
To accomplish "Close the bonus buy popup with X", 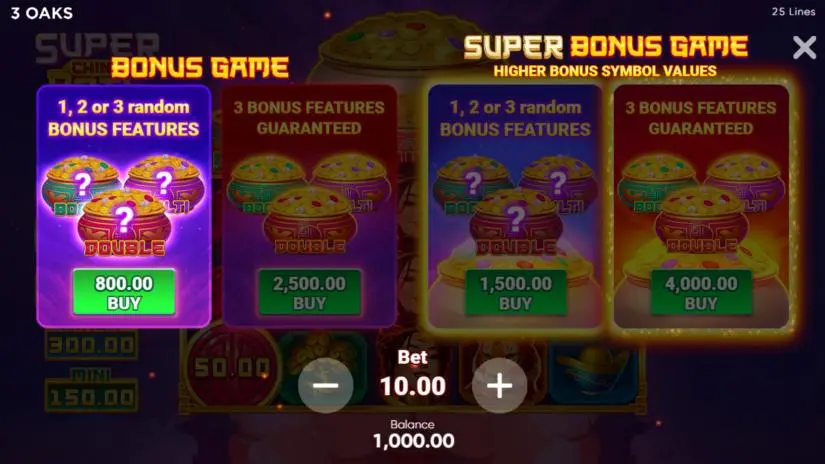I will click(804, 48).
